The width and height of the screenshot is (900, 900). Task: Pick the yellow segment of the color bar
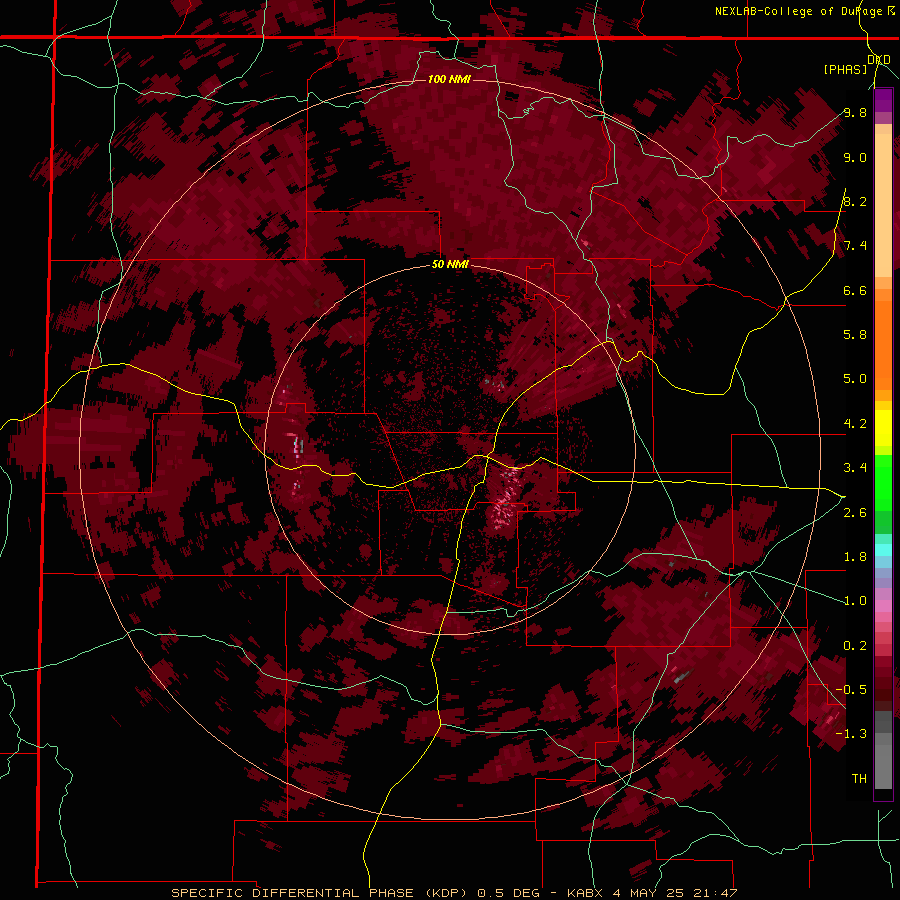883,428
